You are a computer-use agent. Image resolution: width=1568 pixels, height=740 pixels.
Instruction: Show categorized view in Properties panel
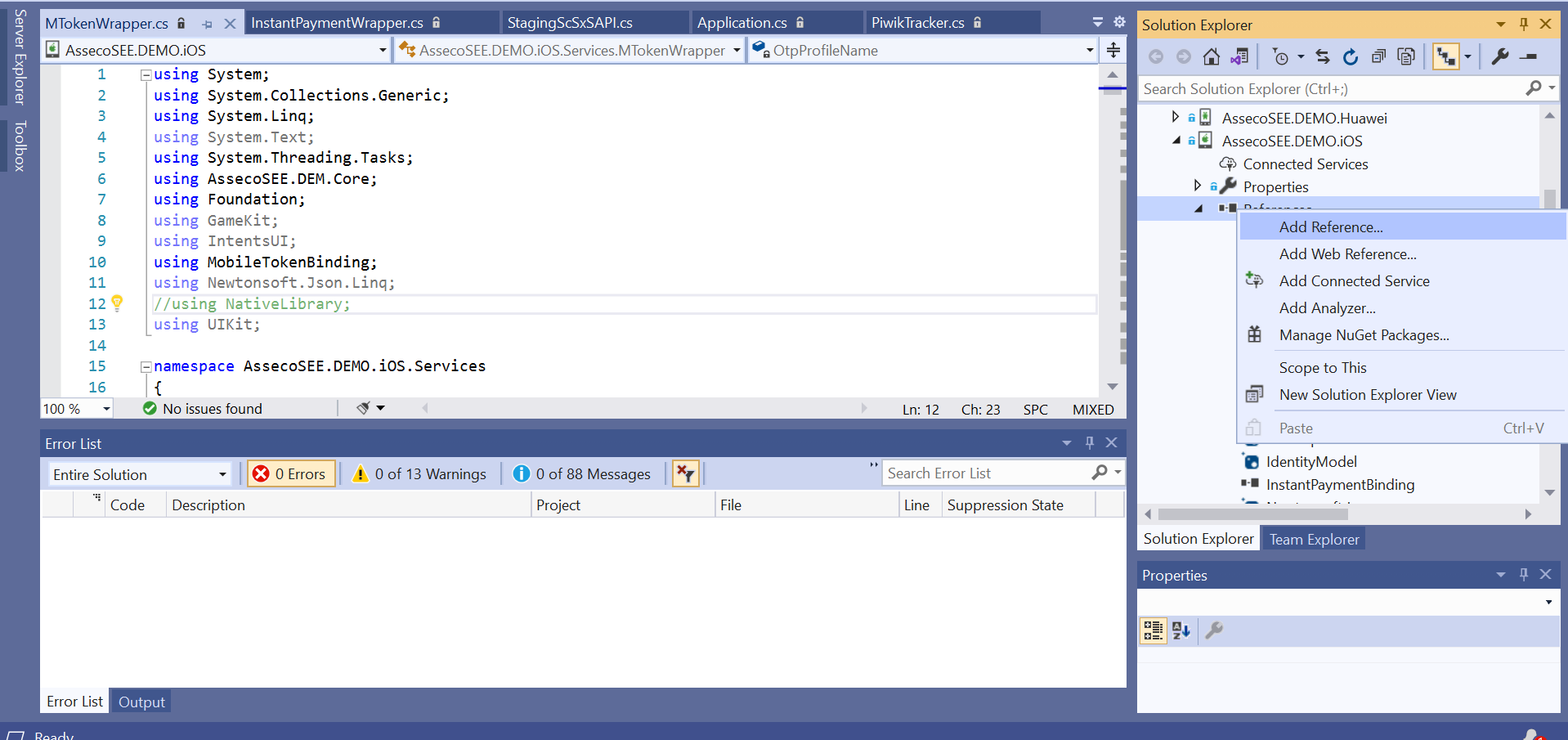click(x=1154, y=630)
